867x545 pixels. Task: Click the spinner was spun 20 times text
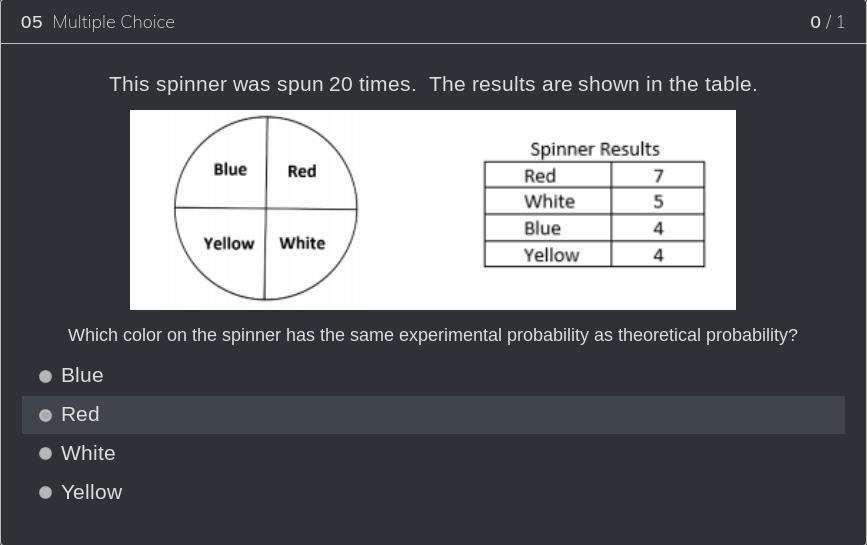pyautogui.click(x=433, y=84)
